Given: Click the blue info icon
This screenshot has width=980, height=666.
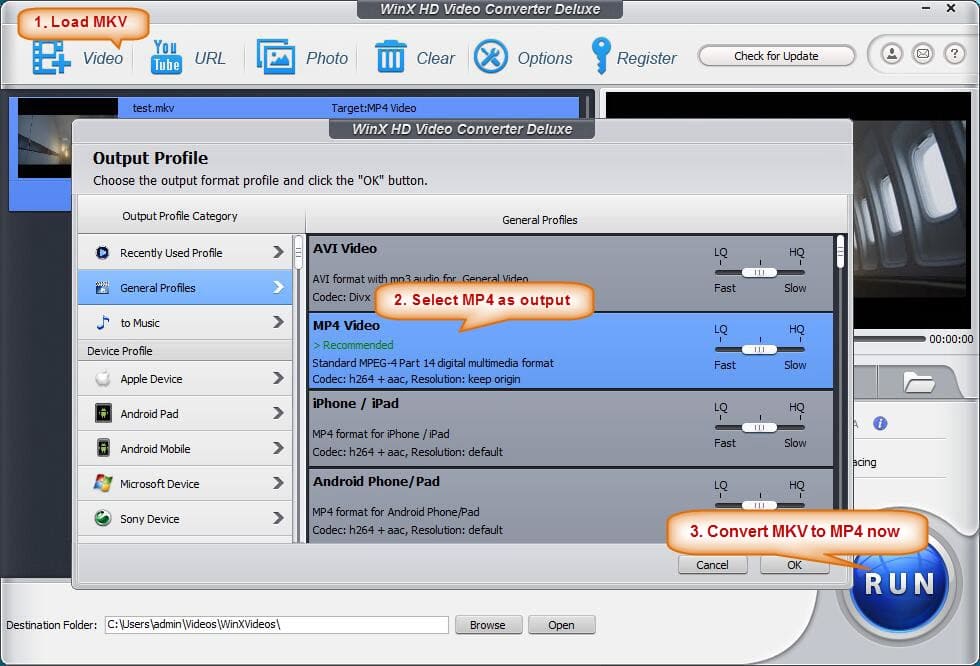Looking at the screenshot, I should [880, 424].
